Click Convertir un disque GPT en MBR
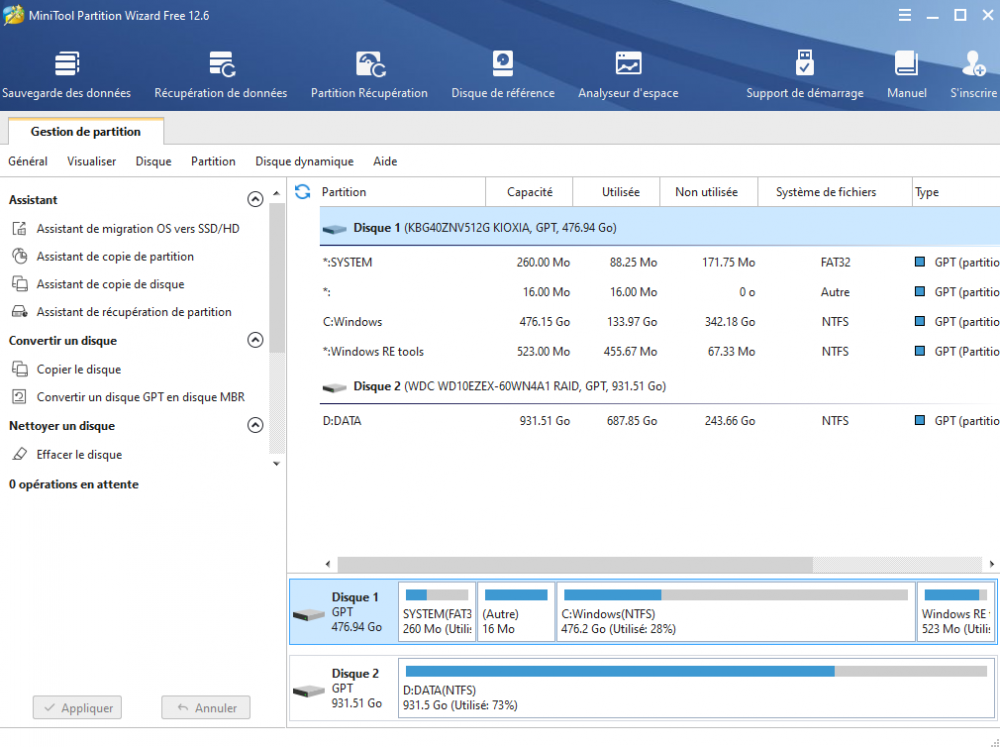This screenshot has height=747, width=1000. click(x=140, y=398)
